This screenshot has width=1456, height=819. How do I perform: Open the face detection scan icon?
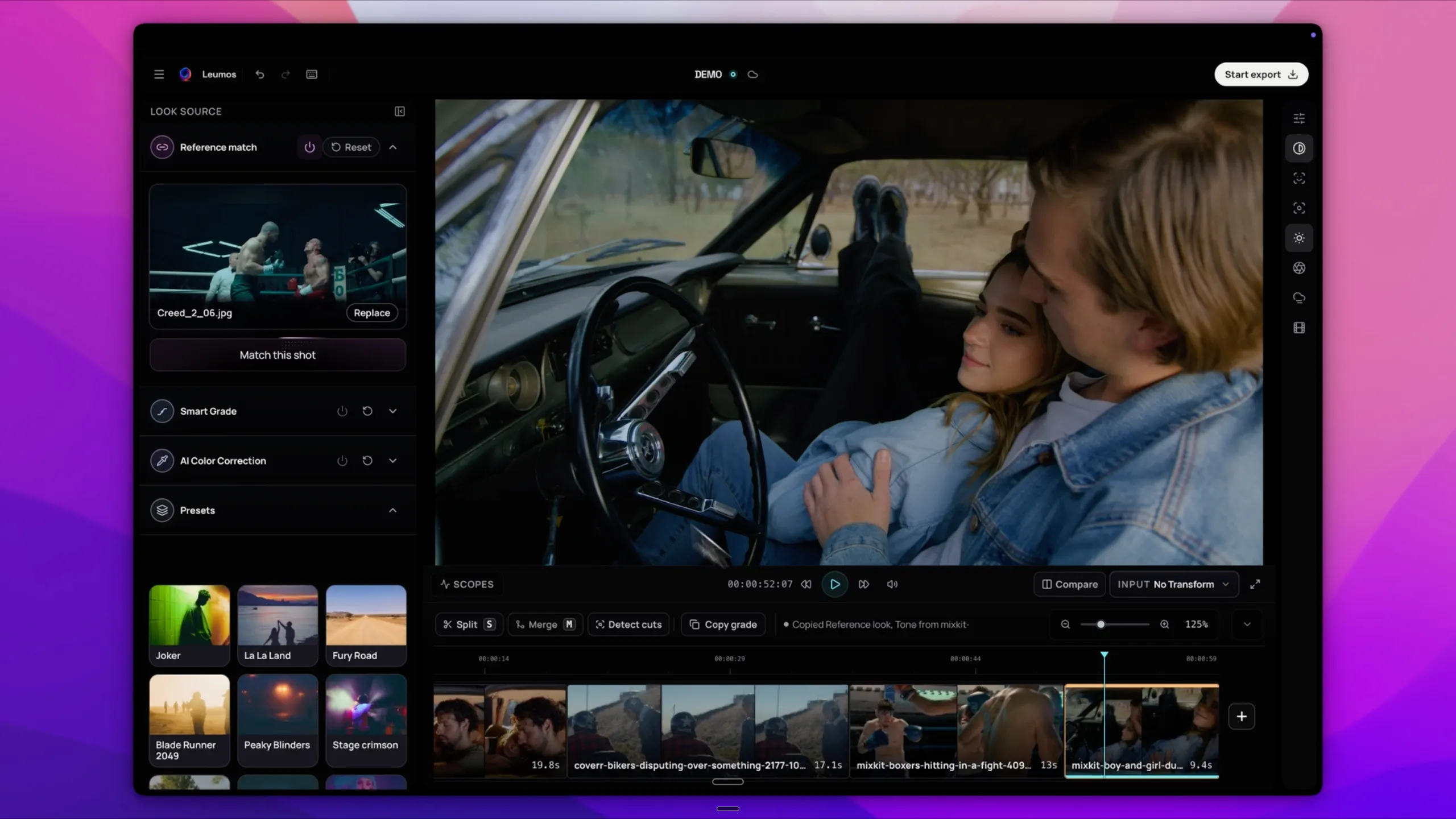pyautogui.click(x=1299, y=178)
